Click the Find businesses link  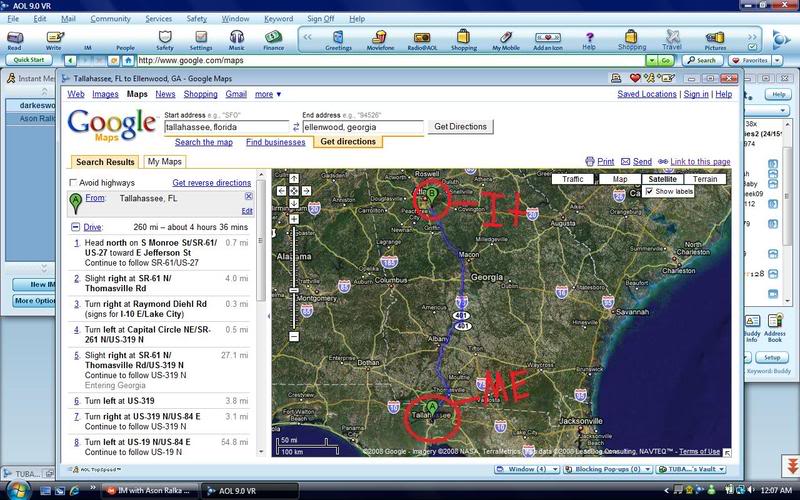coord(276,142)
